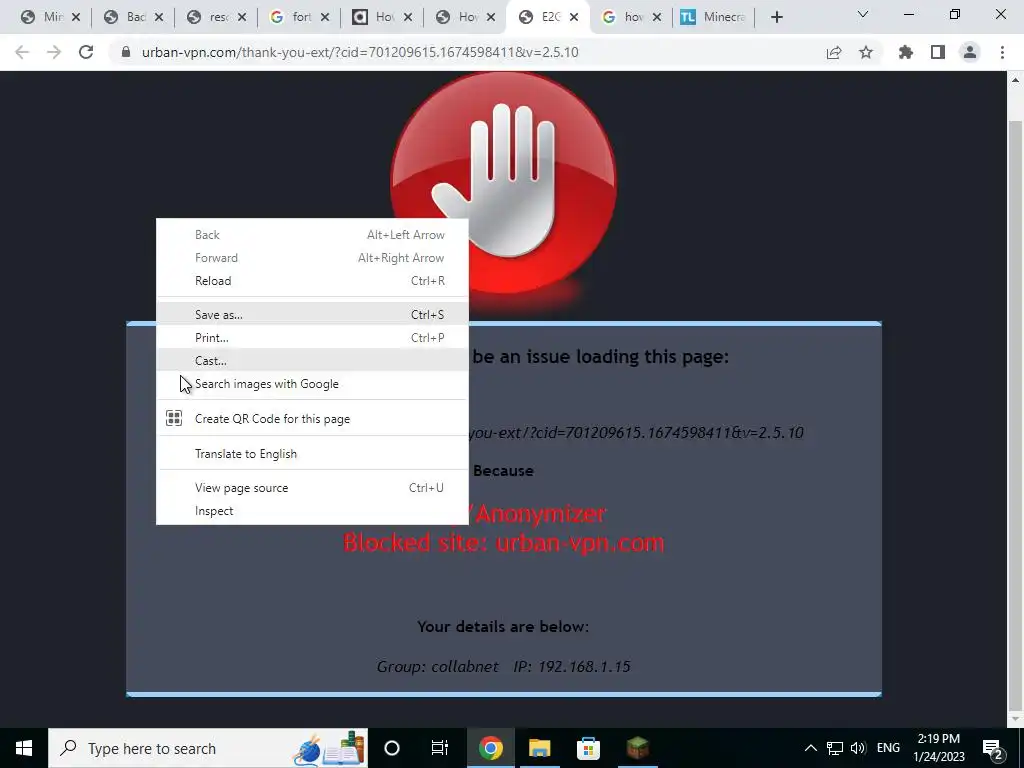1024x768 pixels.
Task: Close the 'Min' tab
Action: click(76, 18)
